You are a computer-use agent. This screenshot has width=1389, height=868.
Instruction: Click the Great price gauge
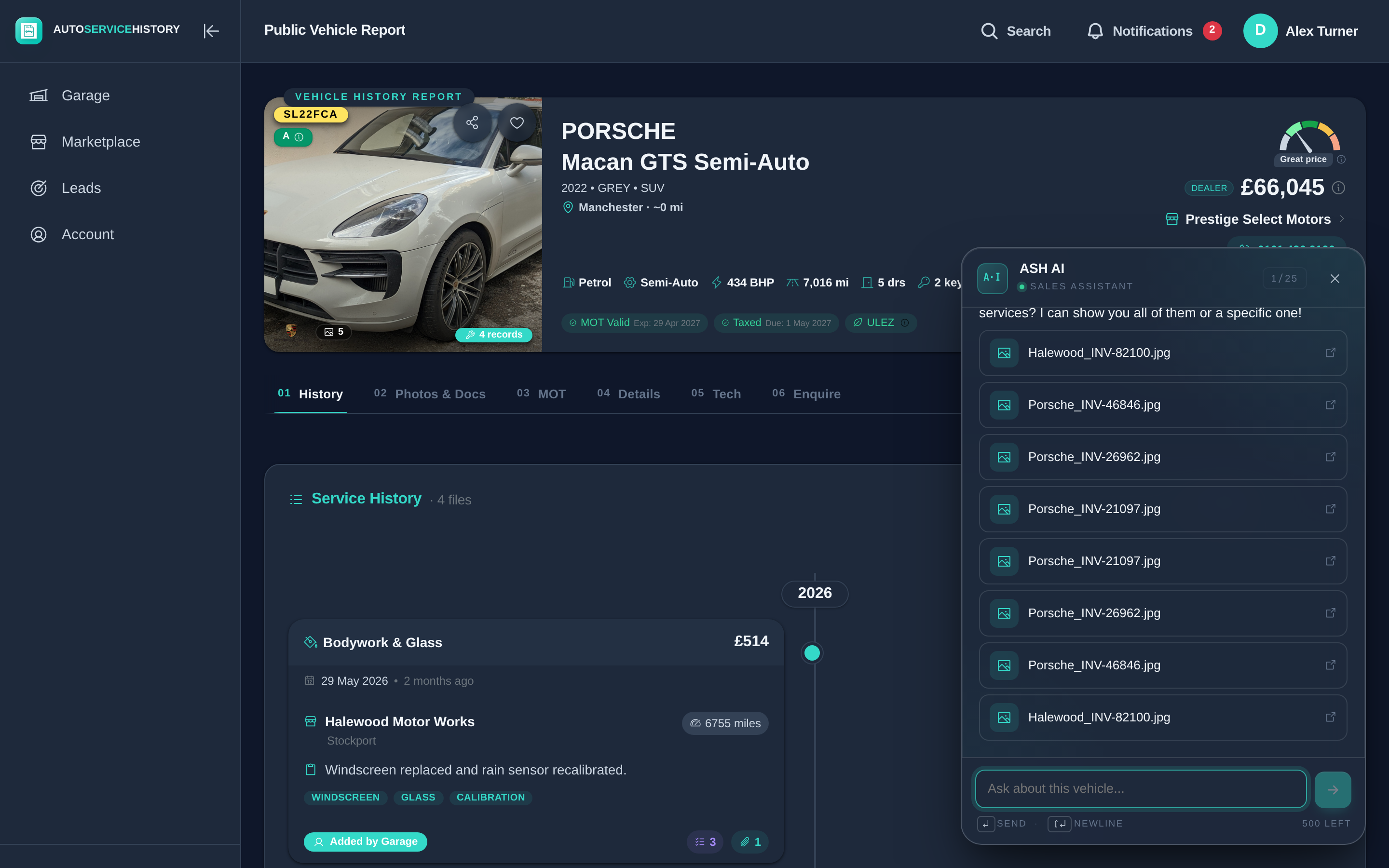pos(1309,136)
